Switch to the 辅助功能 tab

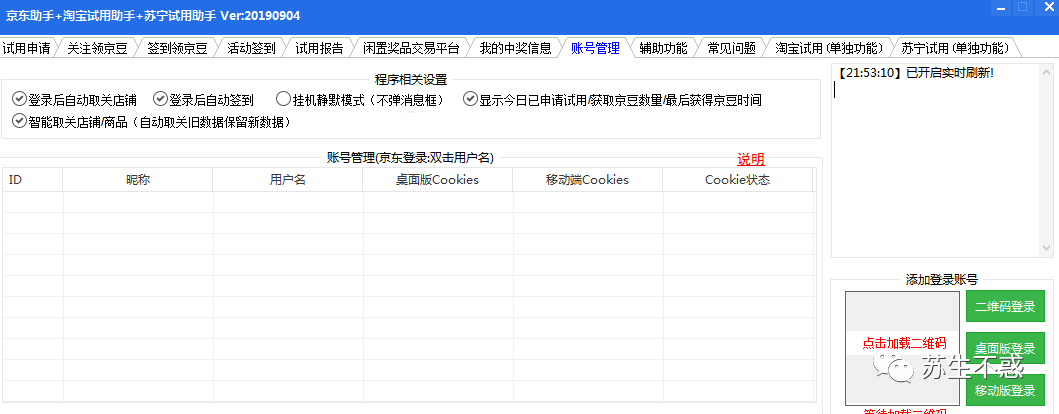(663, 48)
